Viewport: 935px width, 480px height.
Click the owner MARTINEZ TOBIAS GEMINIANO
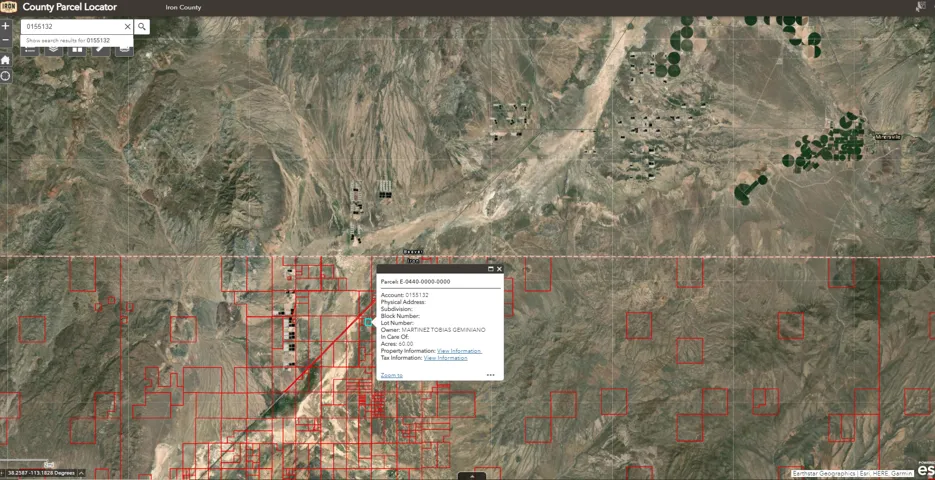tap(444, 330)
